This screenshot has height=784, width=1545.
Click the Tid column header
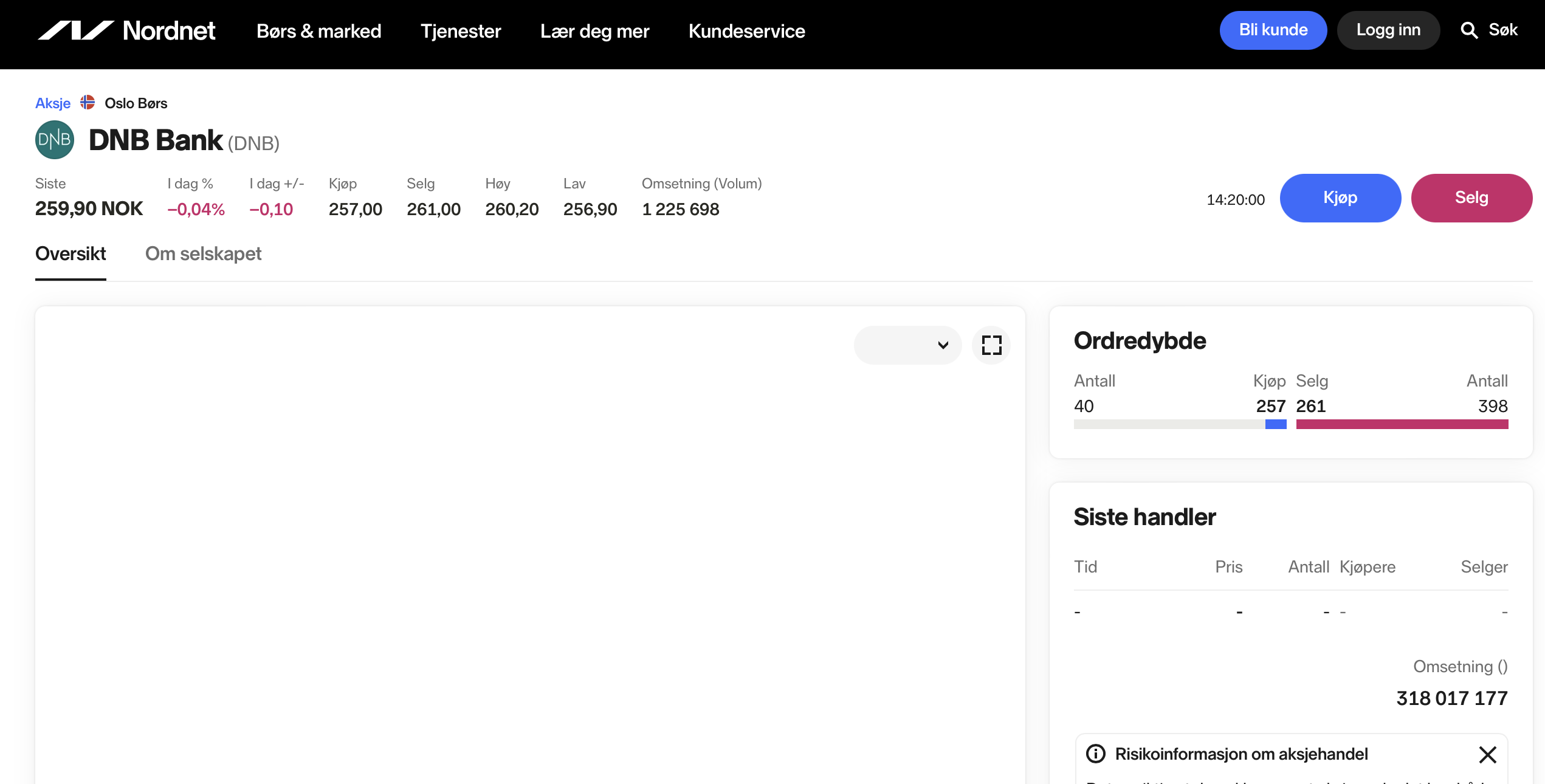coord(1086,567)
